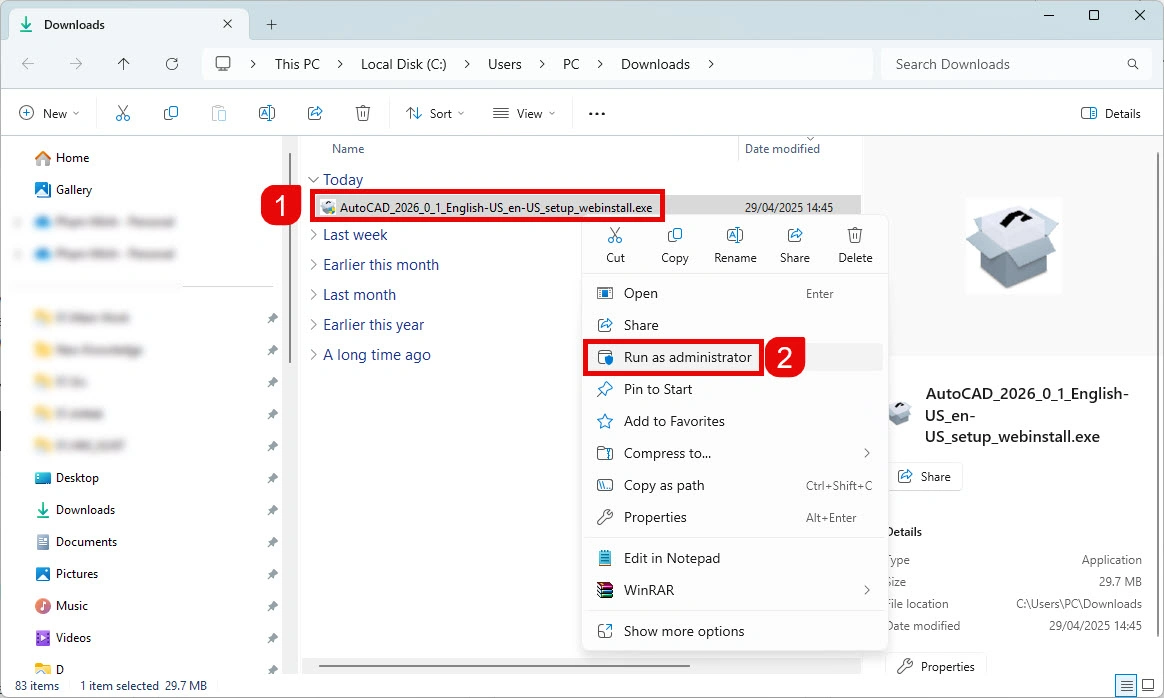
Task: Click the Rename icon in the toolbar
Action: click(x=267, y=114)
